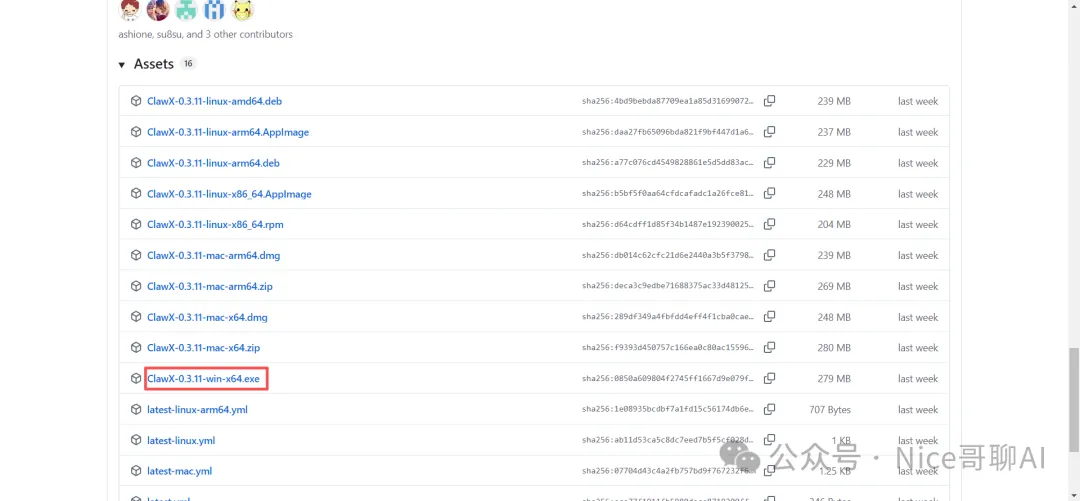This screenshot has width=1080, height=501.
Task: Open the latest-linux.yml file link
Action: pos(182,440)
